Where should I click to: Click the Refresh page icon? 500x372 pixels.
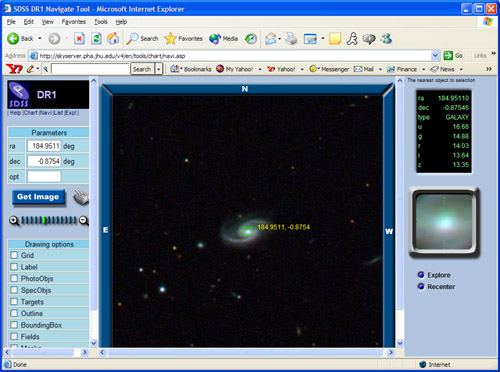tap(96, 39)
